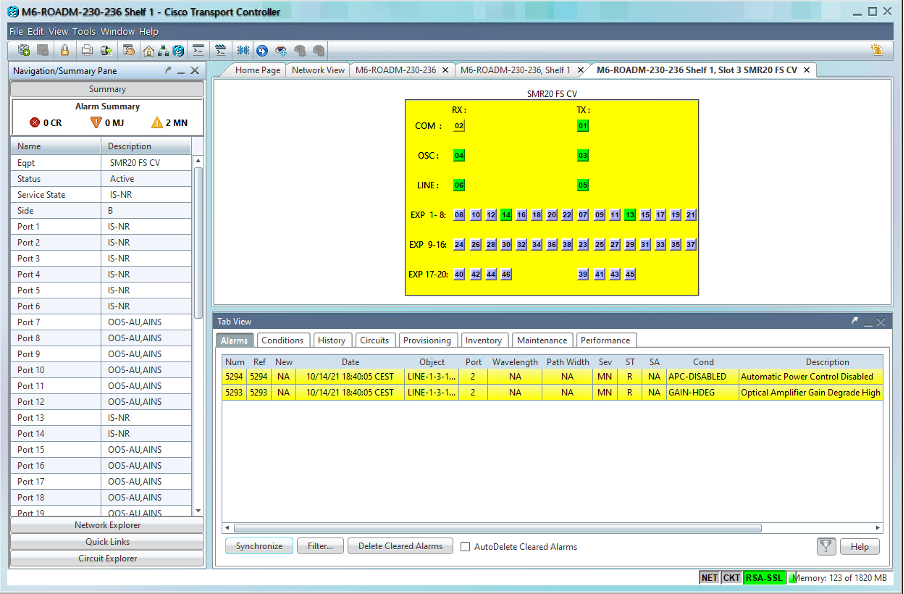
Task: Click the funnel filter icon button
Action: pyautogui.click(x=826, y=546)
